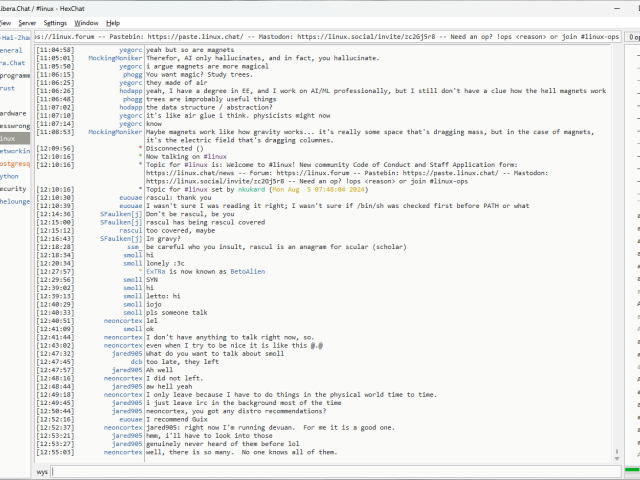Click the green lag meter bar
This screenshot has width=640, height=480.
pyautogui.click(x=633, y=470)
